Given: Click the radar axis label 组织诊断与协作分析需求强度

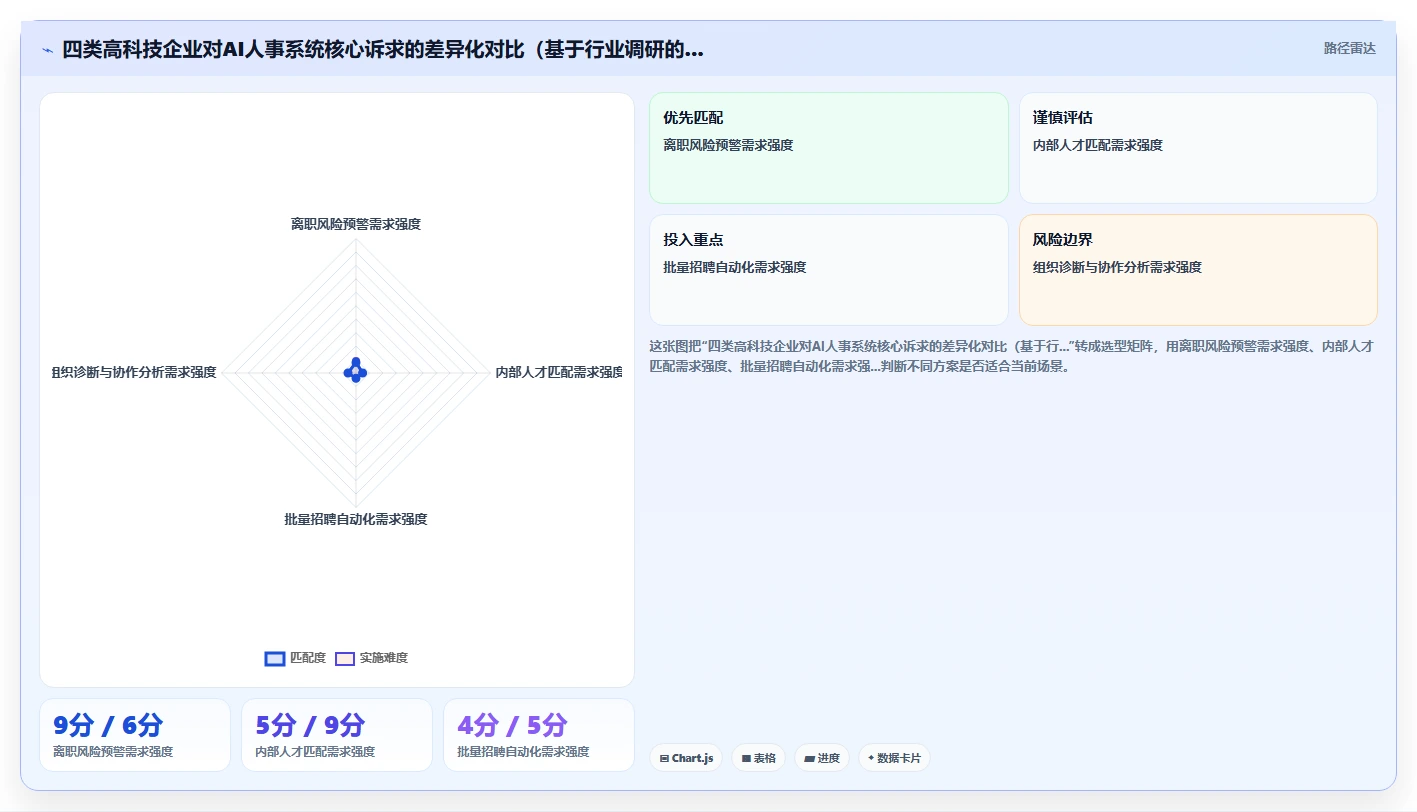Looking at the screenshot, I should coord(134,372).
